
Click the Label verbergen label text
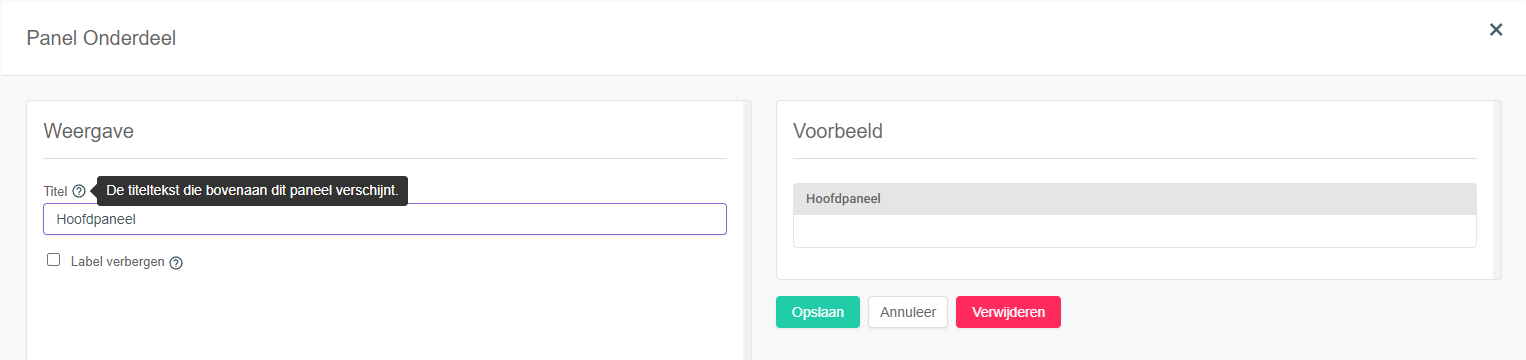[118, 261]
